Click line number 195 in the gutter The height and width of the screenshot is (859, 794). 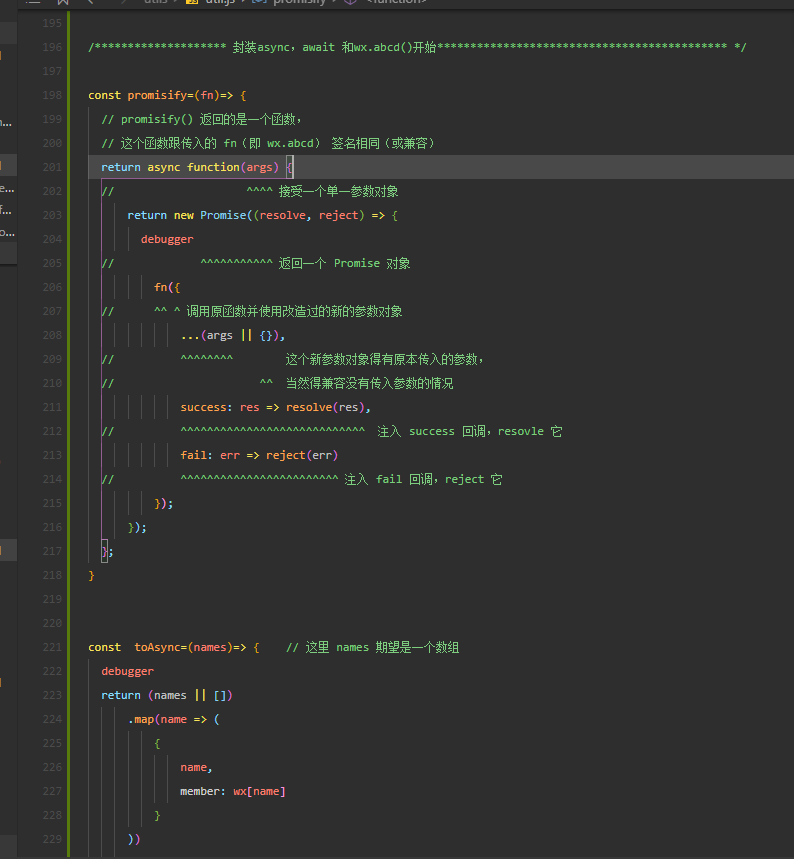point(52,23)
